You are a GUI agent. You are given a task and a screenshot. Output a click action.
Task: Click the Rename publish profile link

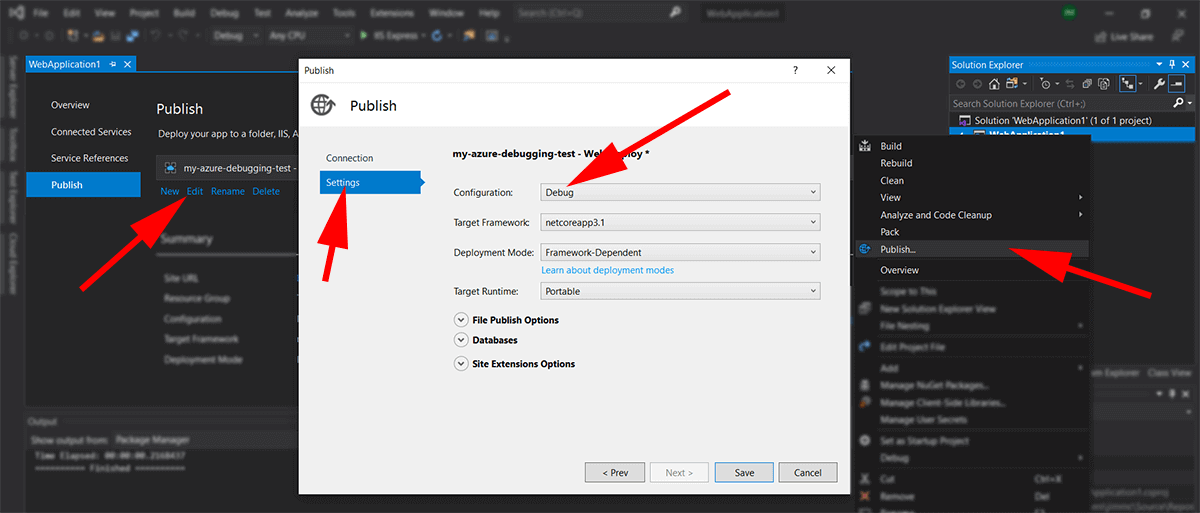click(228, 191)
